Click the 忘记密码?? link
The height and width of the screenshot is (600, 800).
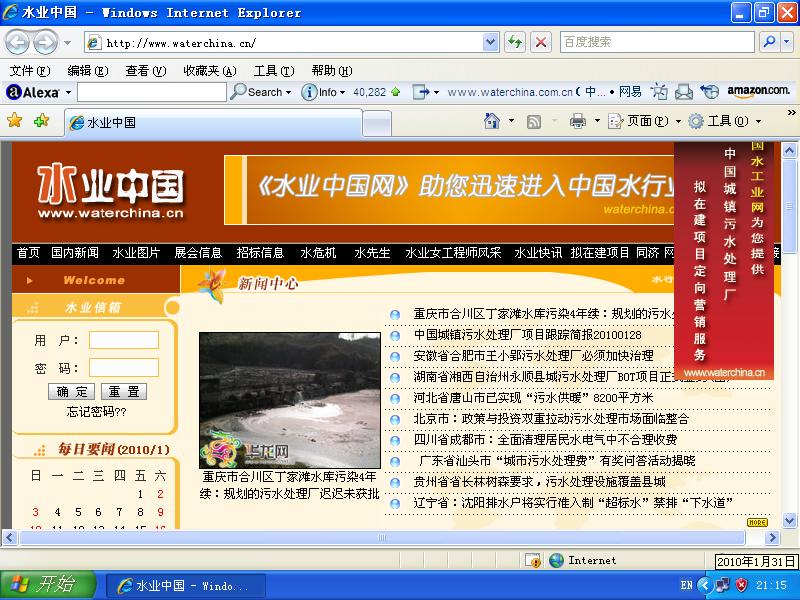click(96, 411)
